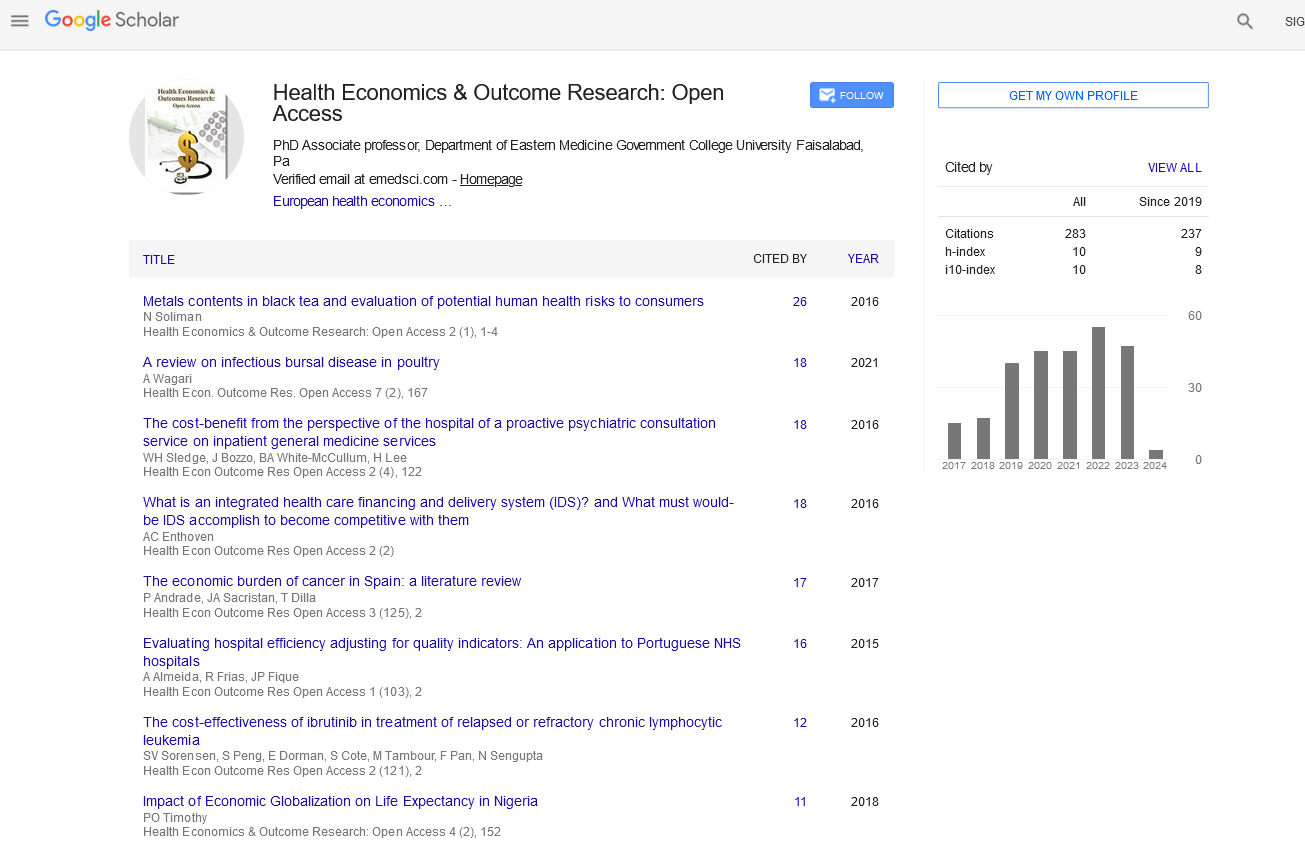Click the 'Since 2019' column header
Image resolution: width=1305 pixels, height=848 pixels.
coord(1170,202)
